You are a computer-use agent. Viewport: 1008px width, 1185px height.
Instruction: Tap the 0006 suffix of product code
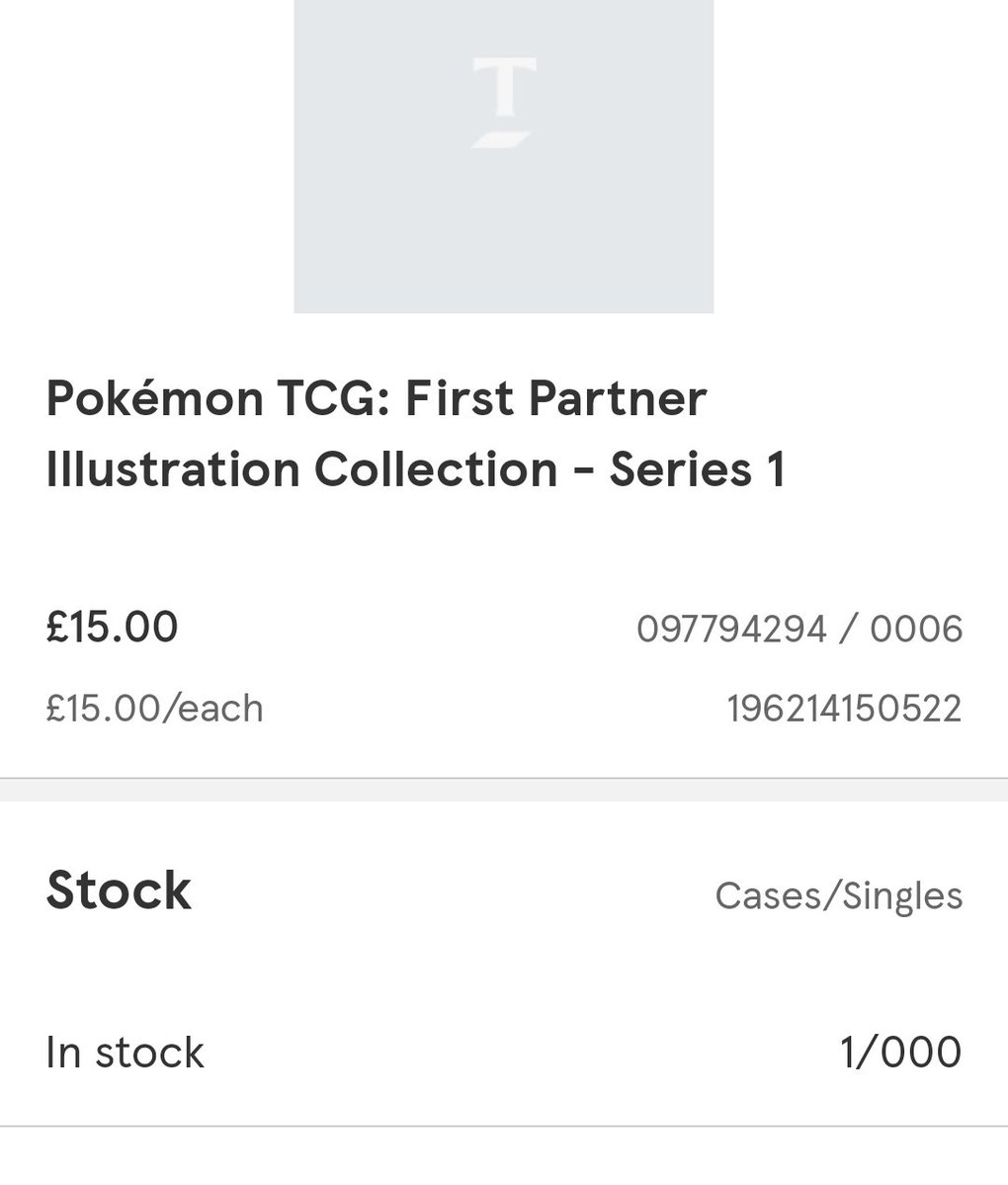(916, 629)
